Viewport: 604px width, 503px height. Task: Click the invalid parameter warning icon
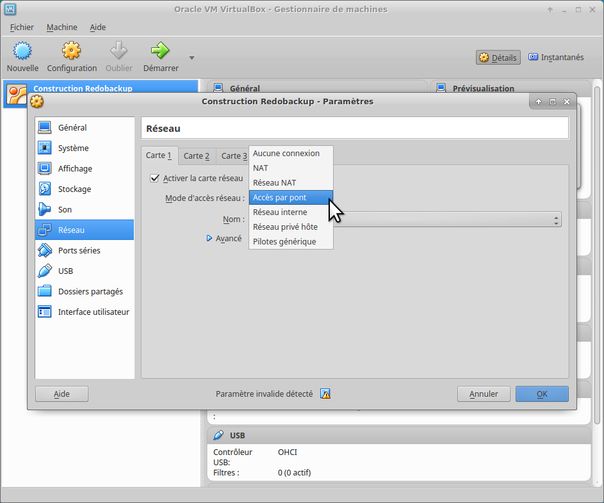[x=325, y=394]
